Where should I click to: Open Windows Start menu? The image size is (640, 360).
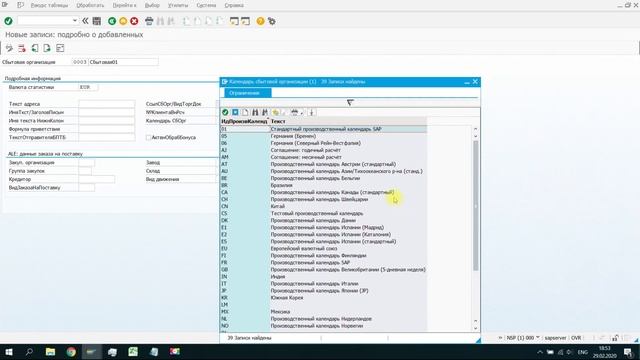coord(9,352)
